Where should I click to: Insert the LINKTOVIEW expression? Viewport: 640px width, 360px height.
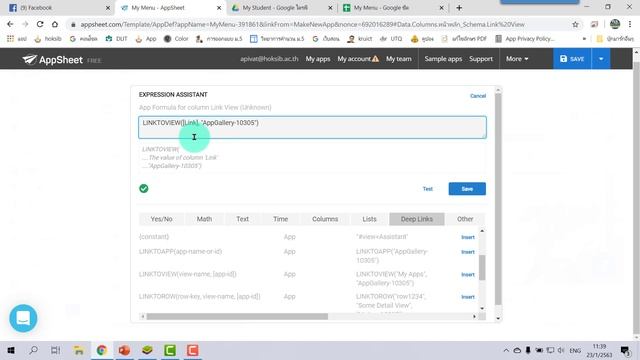point(468,275)
